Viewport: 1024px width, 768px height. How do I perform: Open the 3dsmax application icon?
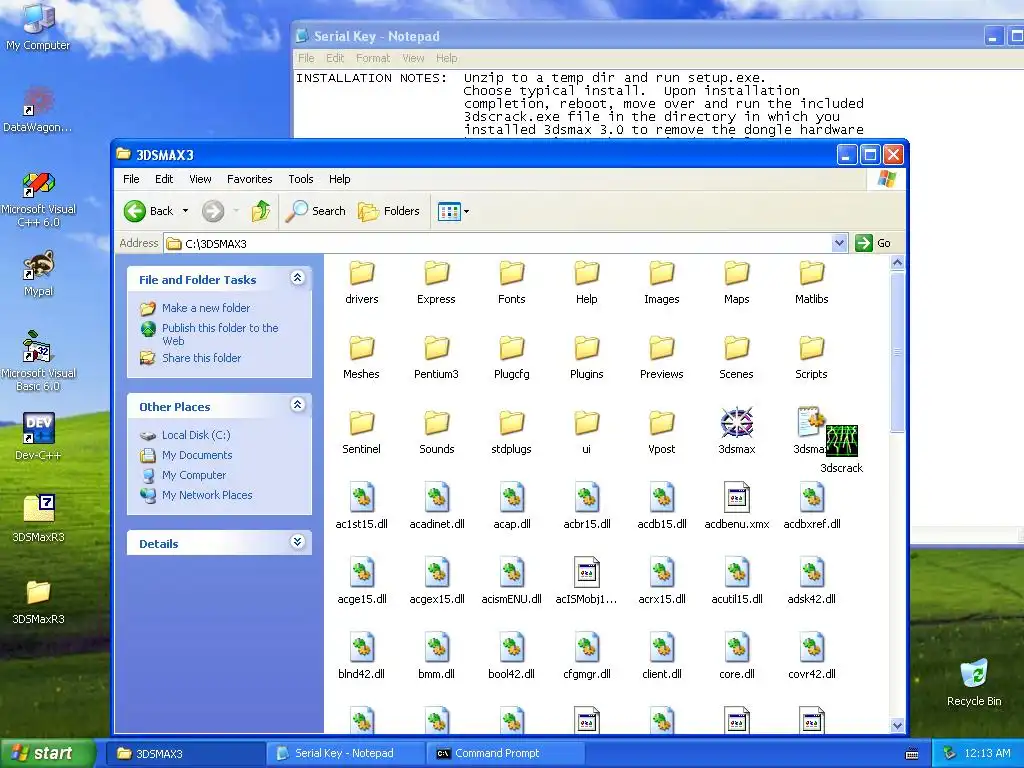click(x=737, y=423)
